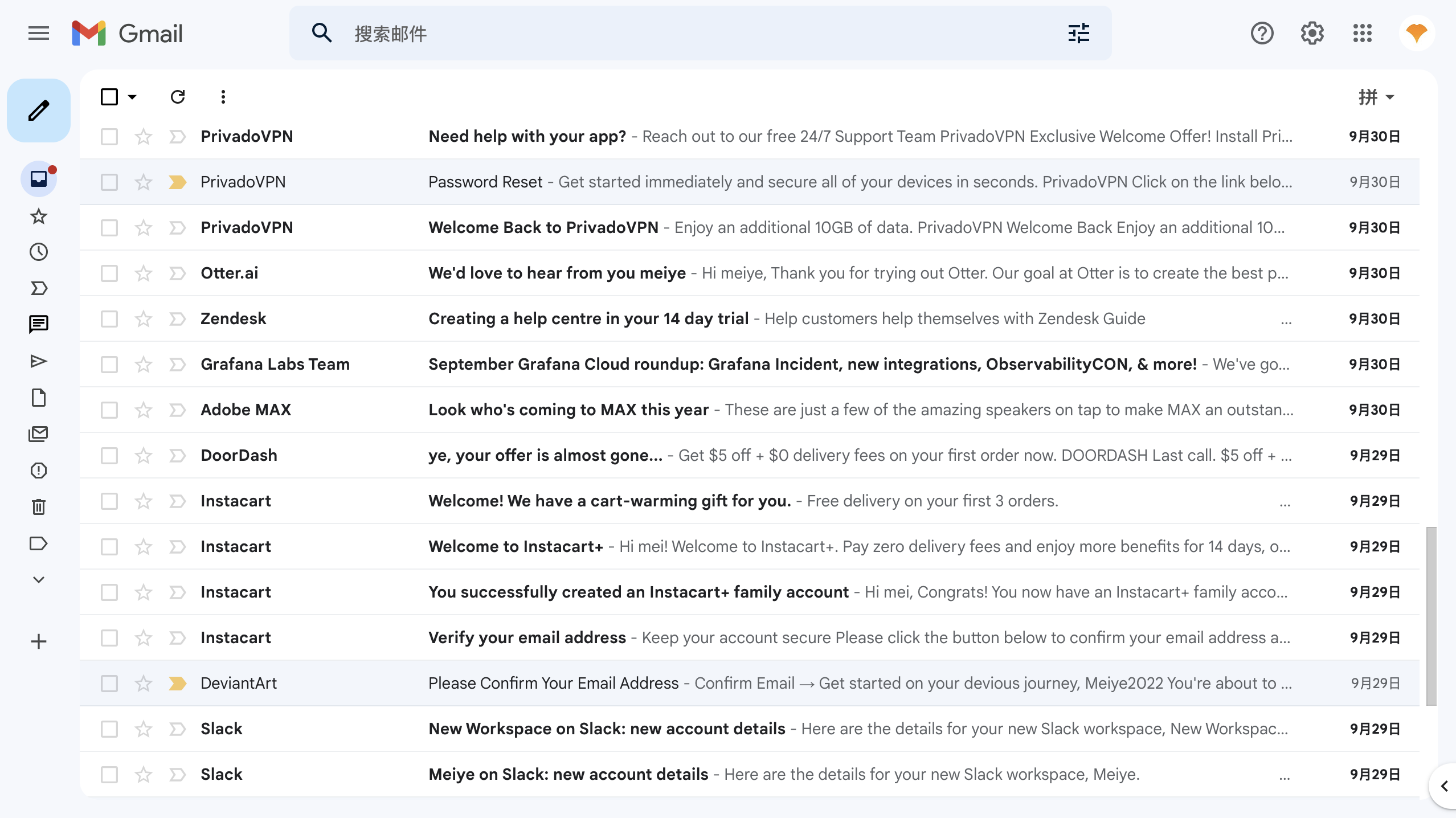Click the search mail input field
Viewport: 1456px width, 818px height.
[x=701, y=33]
